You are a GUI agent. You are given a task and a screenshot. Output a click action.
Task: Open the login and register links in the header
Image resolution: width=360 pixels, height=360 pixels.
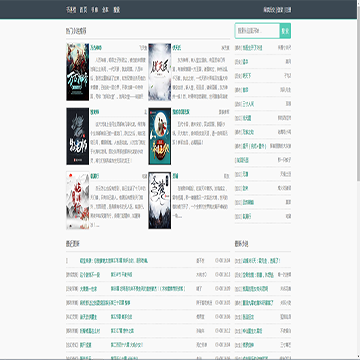pyautogui.click(x=277, y=10)
